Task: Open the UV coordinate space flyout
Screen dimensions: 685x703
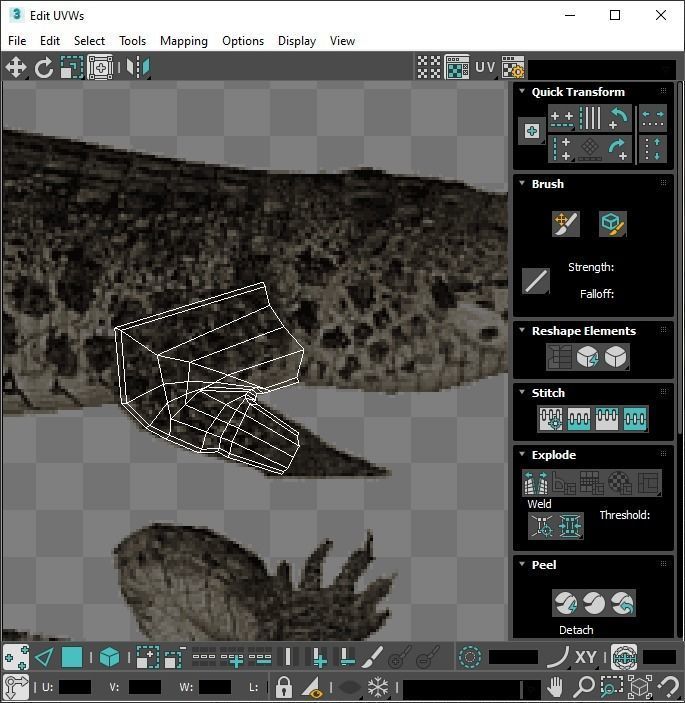Action: click(x=485, y=67)
